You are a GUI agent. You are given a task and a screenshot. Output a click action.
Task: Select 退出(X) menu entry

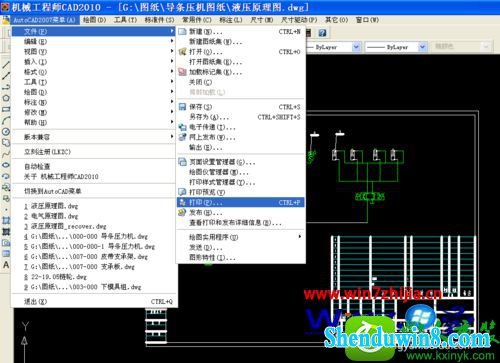click(x=94, y=301)
